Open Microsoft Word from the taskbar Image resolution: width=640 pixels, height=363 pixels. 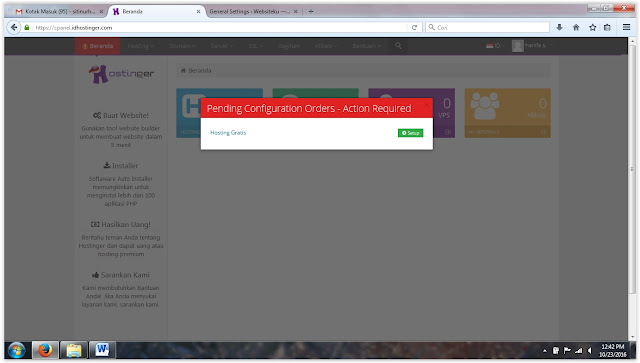[102, 350]
